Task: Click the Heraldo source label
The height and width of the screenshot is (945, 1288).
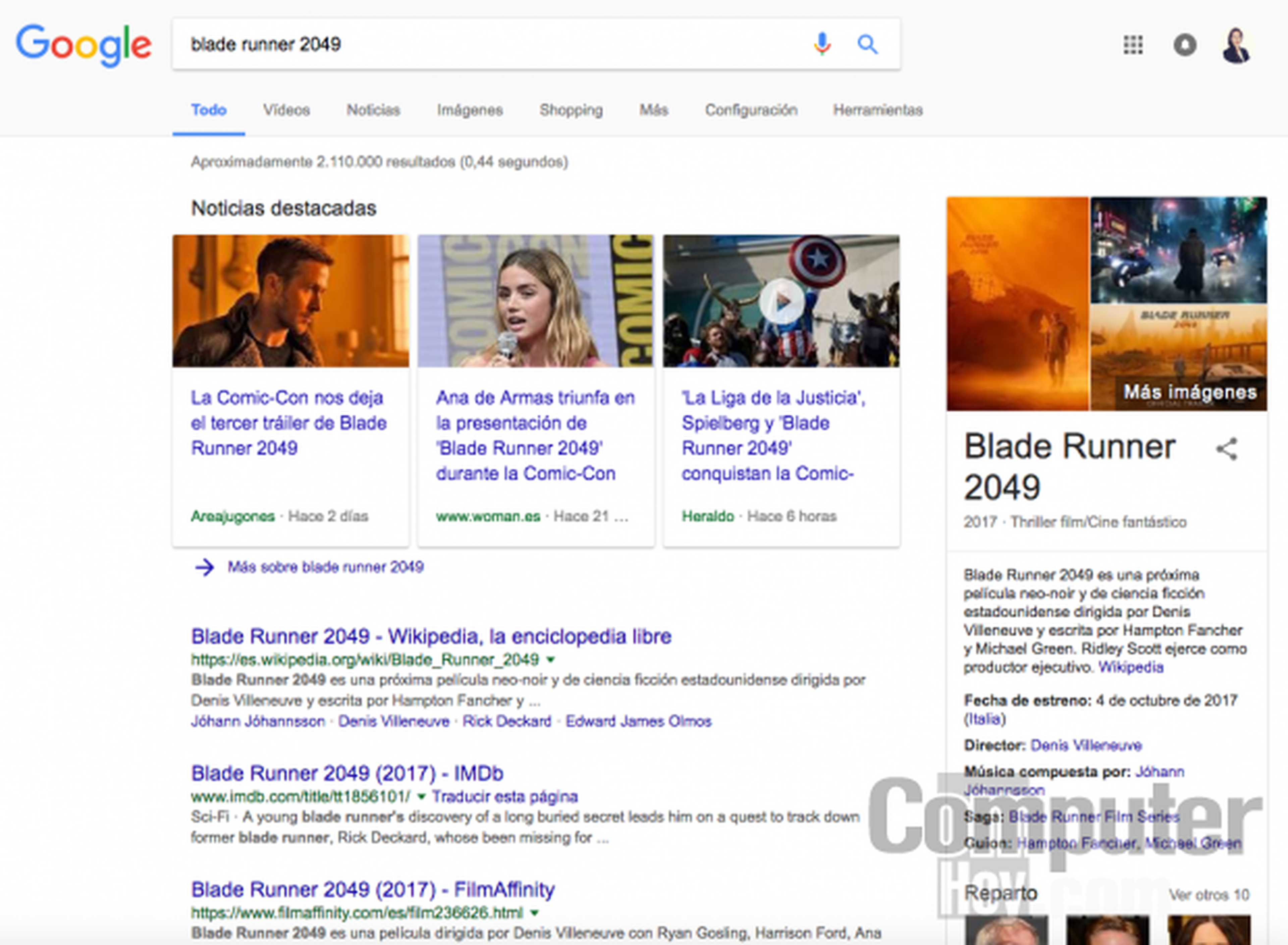Action: [708, 516]
